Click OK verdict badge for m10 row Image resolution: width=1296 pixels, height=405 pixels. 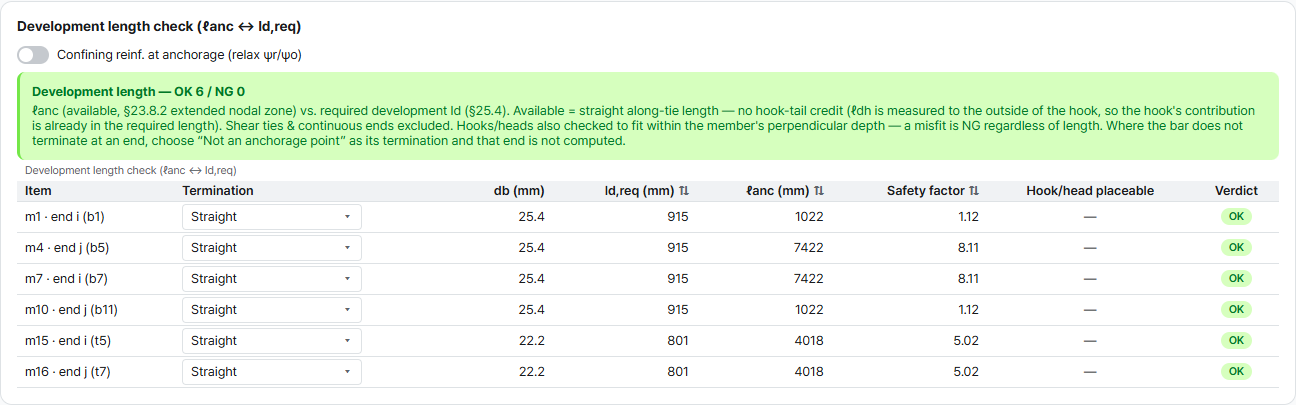coord(1236,310)
